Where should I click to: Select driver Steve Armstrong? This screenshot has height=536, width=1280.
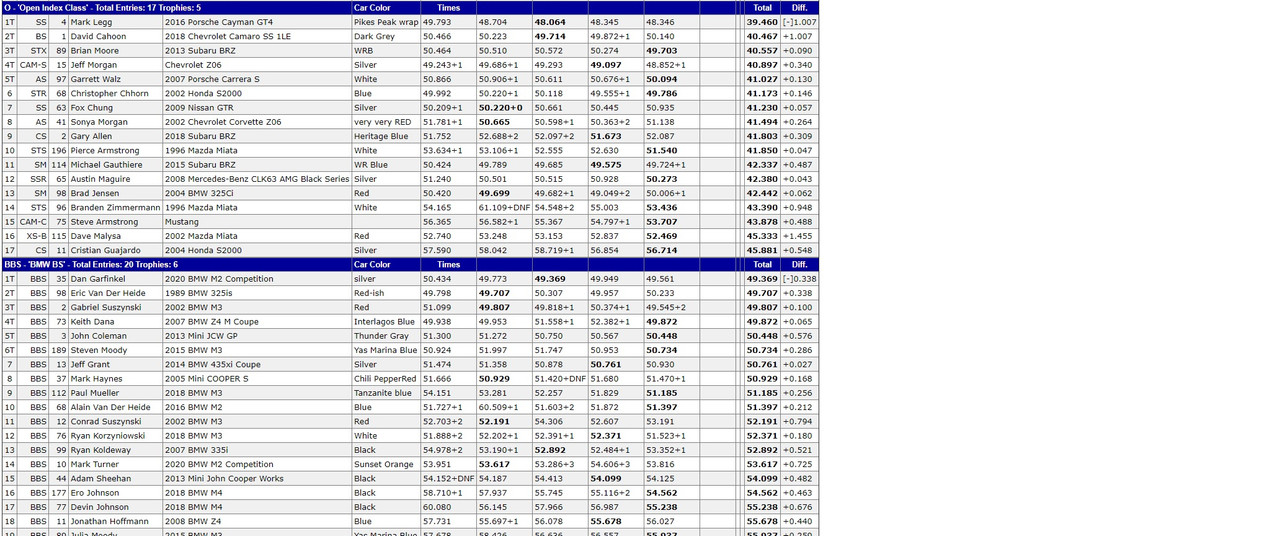coord(104,222)
